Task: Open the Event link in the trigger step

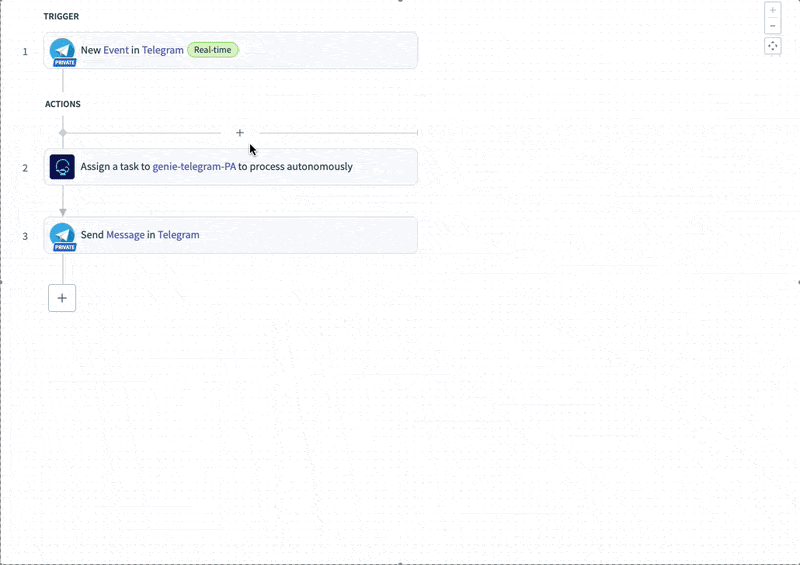Action: (x=116, y=50)
